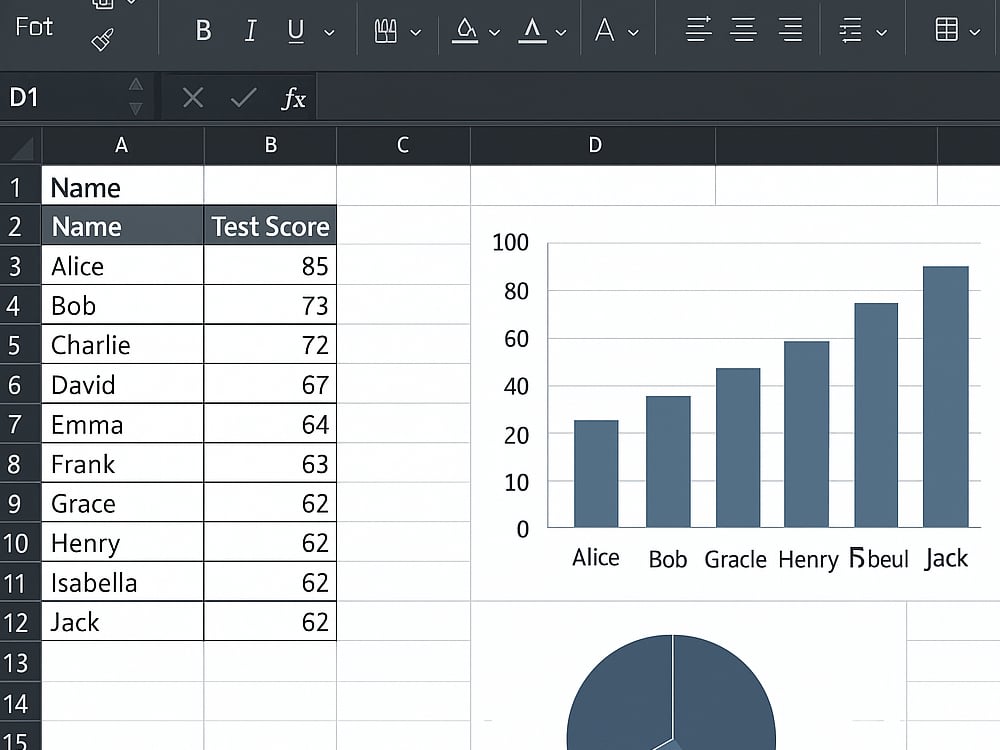The height and width of the screenshot is (750, 1000).
Task: Select row 13 header
Action: click(20, 662)
